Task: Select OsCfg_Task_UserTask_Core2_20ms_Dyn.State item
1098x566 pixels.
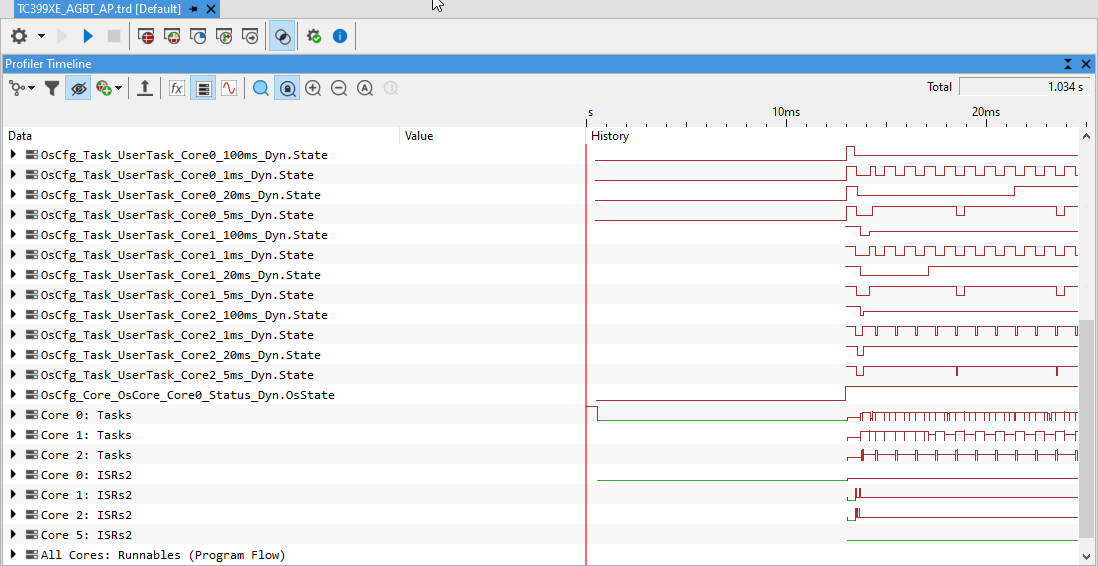Action: tap(181, 354)
